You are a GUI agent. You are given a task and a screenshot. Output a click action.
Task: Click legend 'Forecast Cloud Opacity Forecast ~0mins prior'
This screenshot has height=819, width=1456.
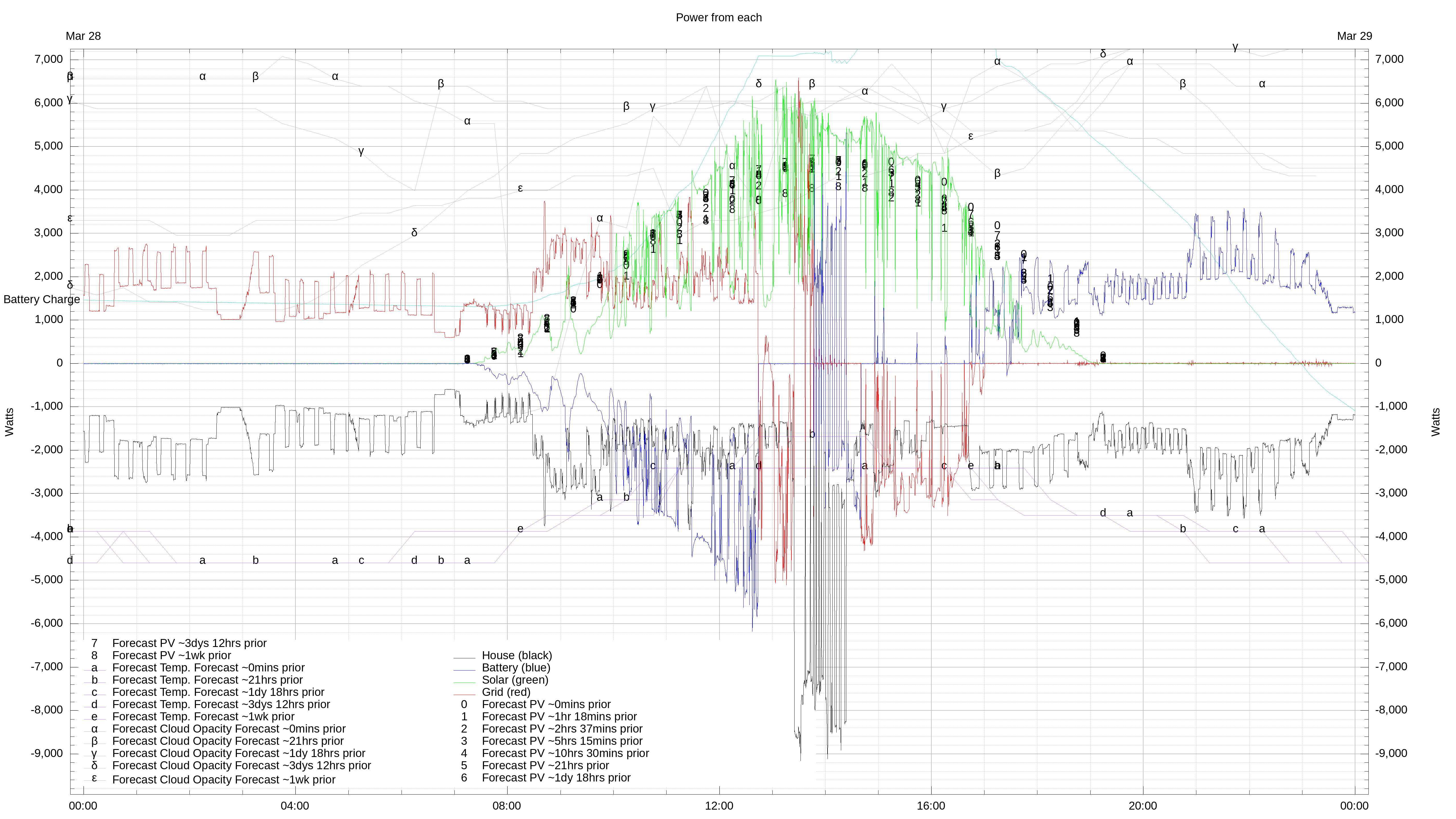pos(229,729)
